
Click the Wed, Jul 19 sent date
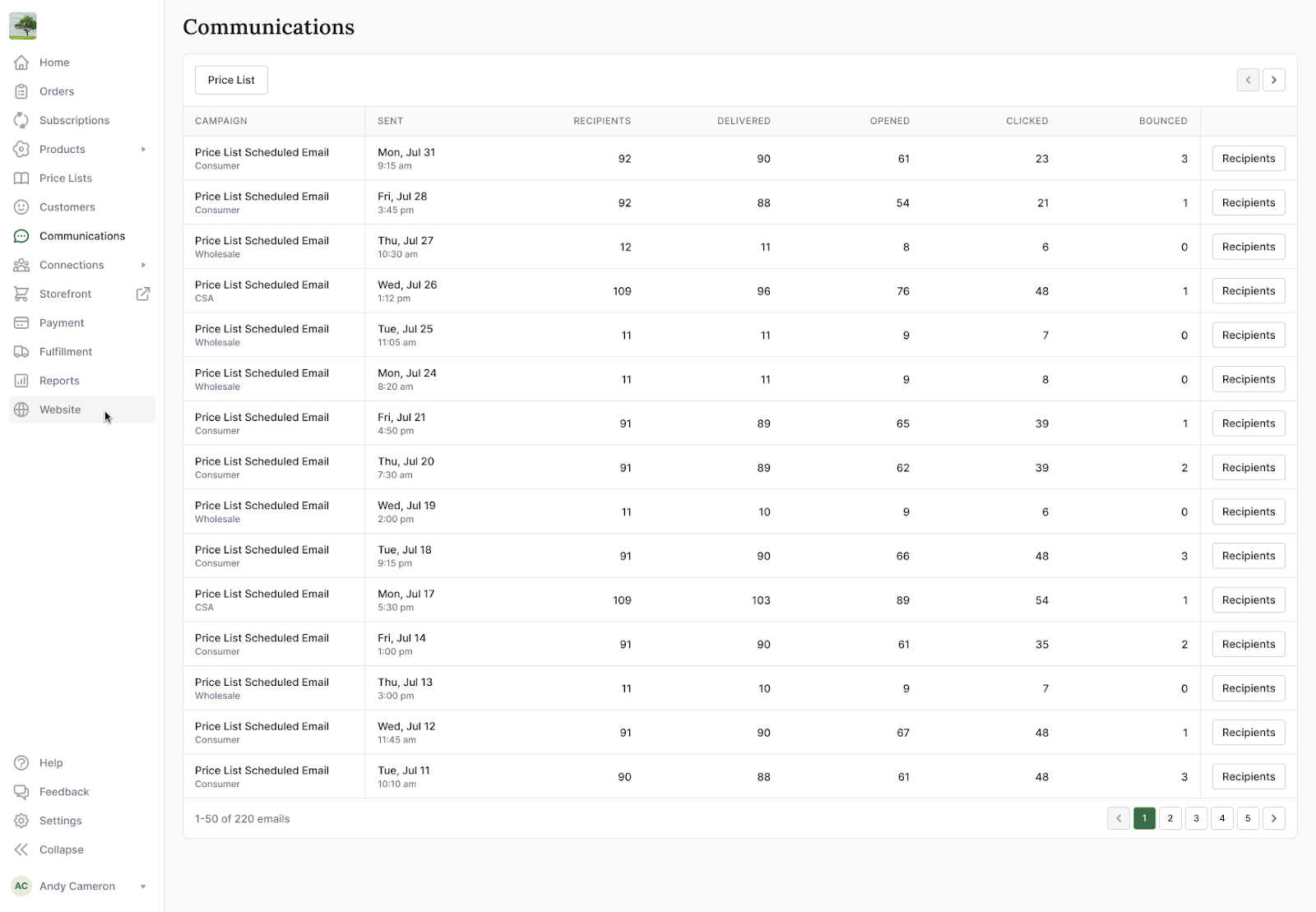point(406,505)
